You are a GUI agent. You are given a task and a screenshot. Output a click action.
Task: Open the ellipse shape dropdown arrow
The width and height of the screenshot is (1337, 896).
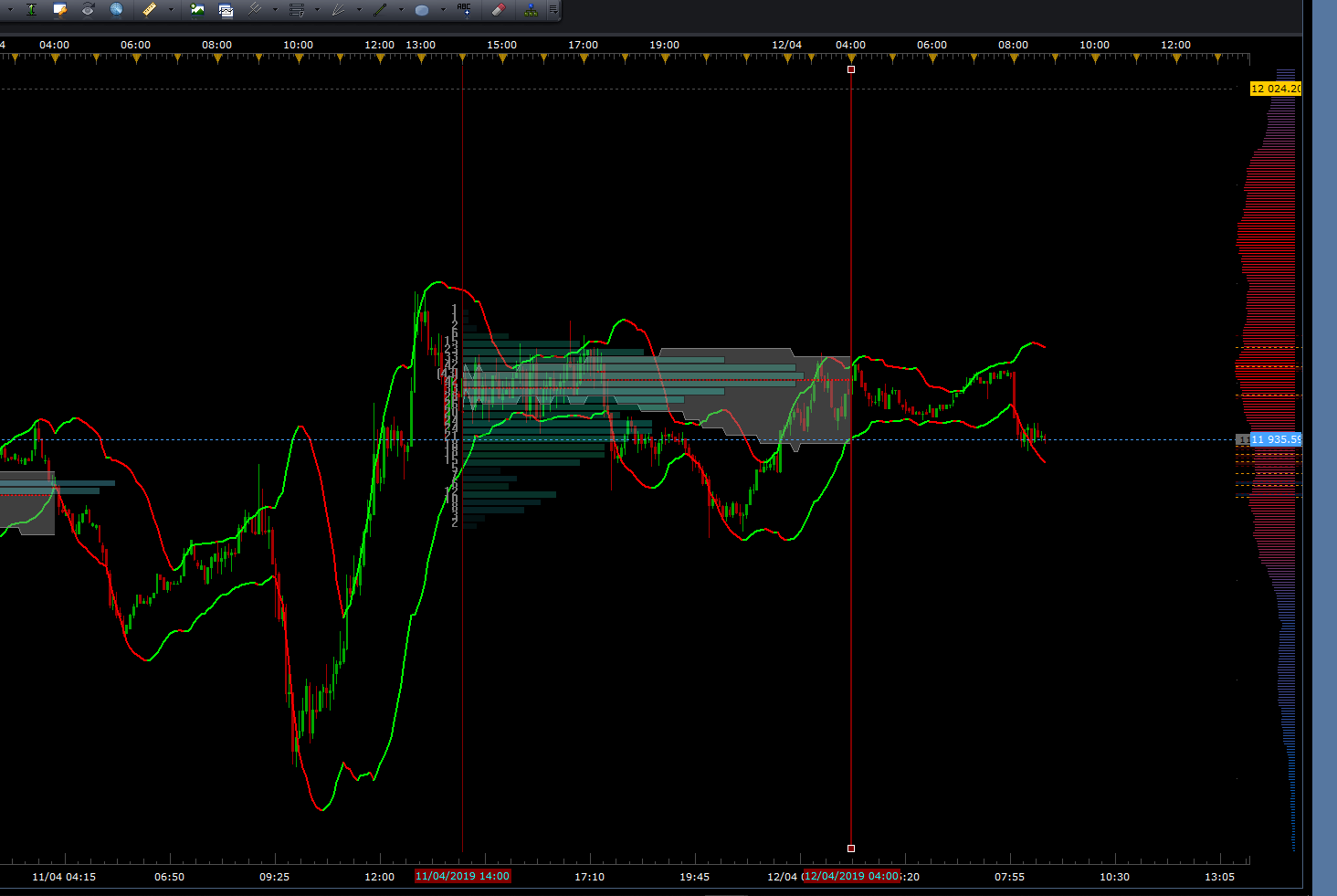click(x=443, y=10)
